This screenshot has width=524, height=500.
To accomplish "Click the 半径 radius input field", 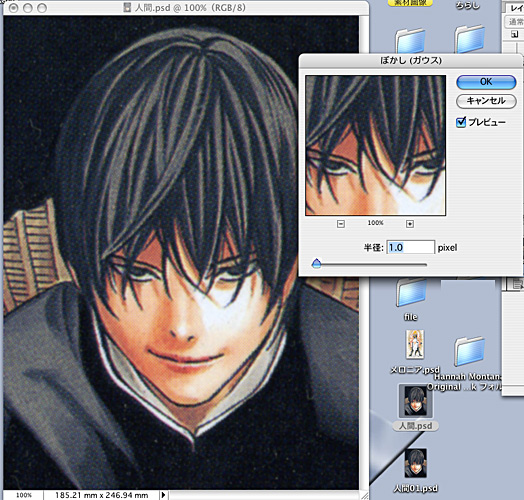I will (411, 247).
